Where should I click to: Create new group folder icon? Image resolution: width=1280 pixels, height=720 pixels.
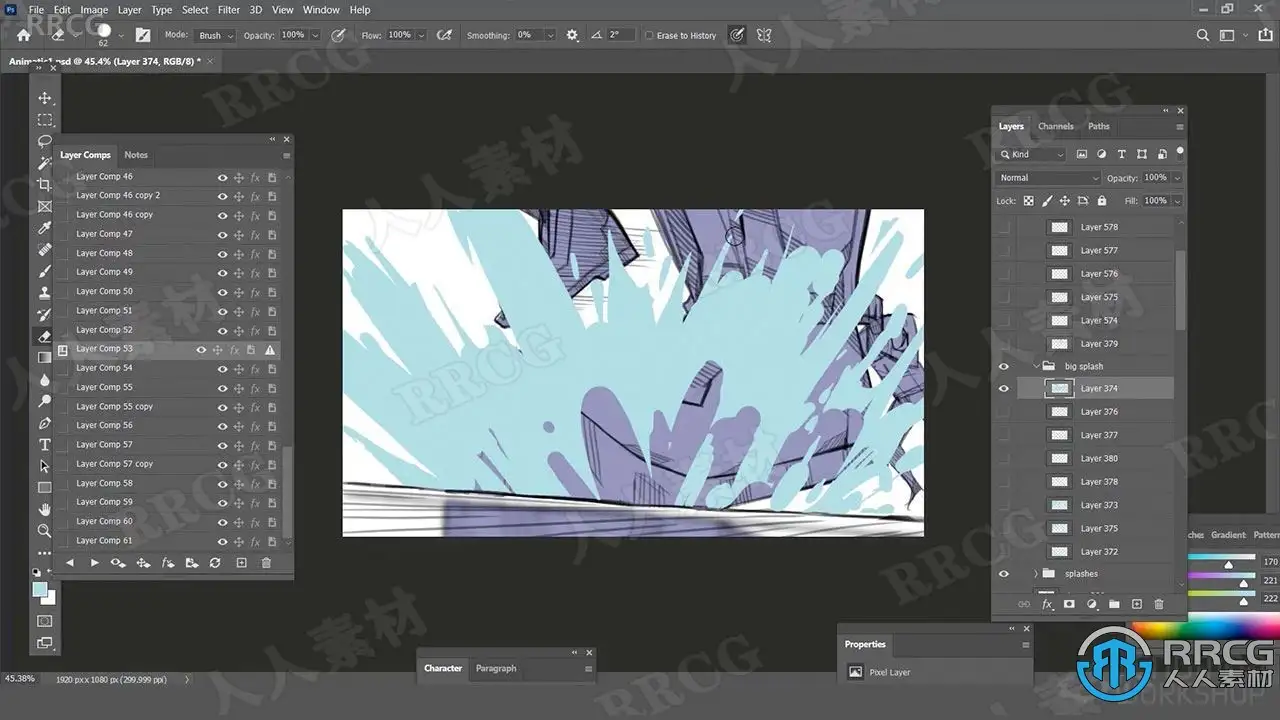tap(1114, 604)
